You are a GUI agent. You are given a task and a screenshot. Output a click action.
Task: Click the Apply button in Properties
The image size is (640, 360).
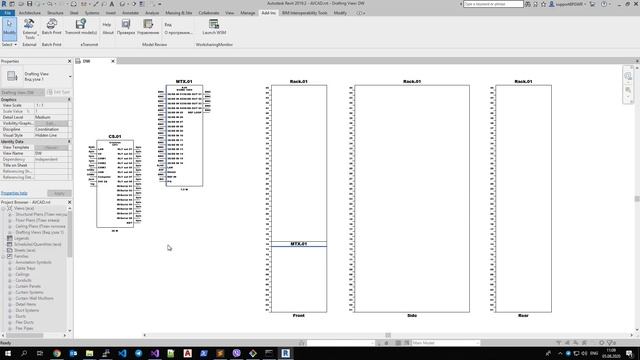(x=59, y=193)
